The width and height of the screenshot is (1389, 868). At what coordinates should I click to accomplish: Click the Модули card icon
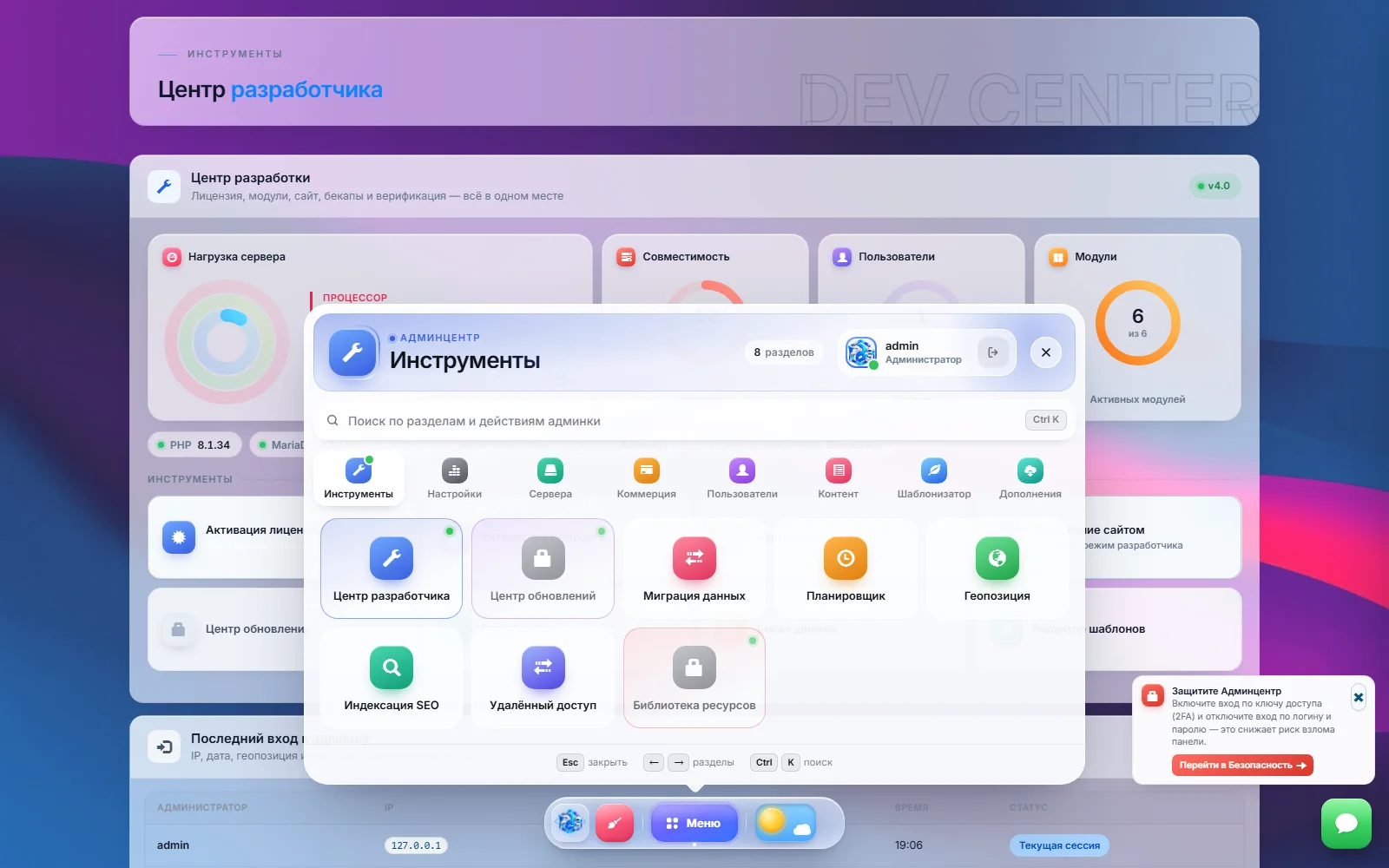click(x=1058, y=257)
